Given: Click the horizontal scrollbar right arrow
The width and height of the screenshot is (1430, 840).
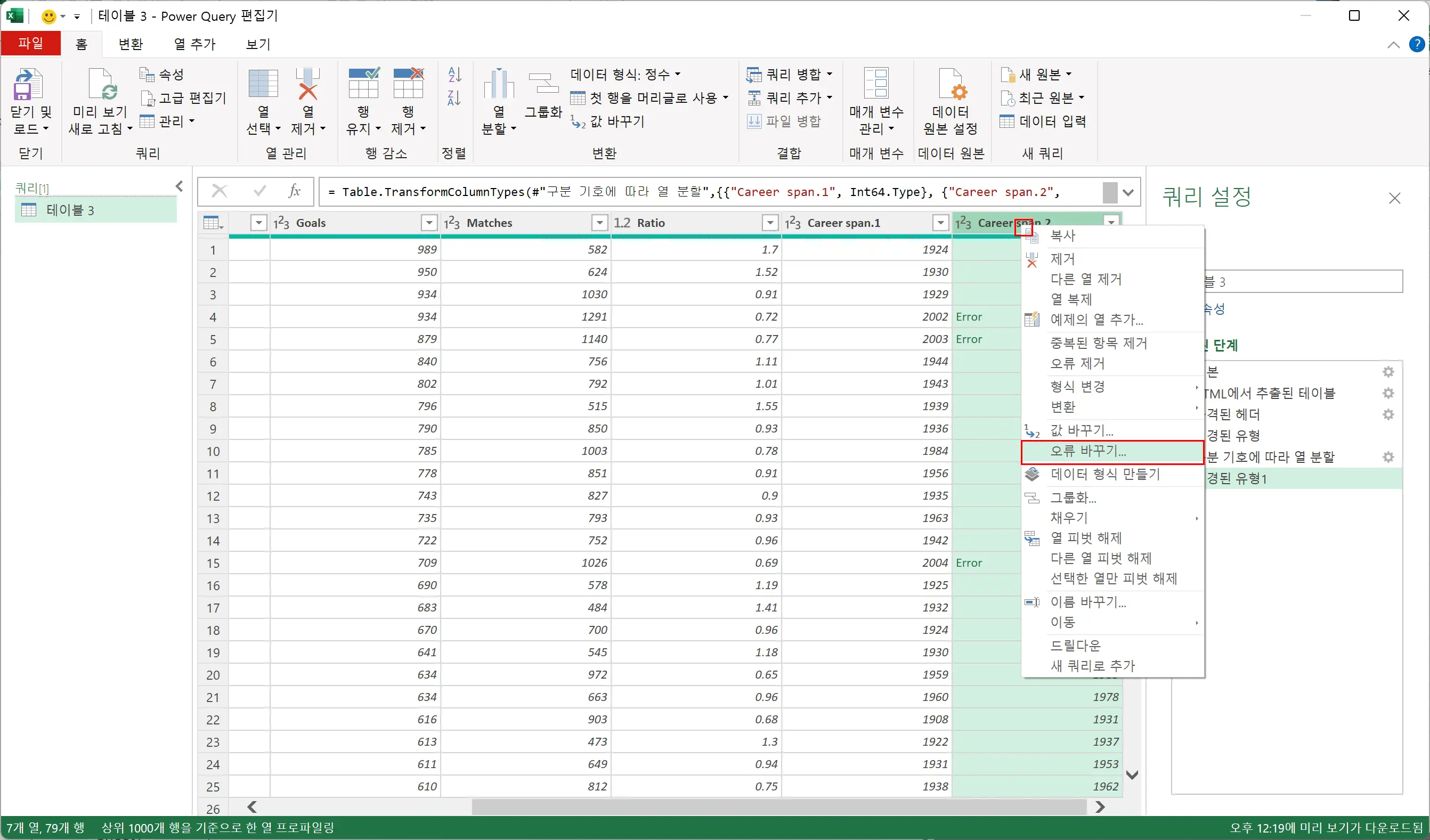Looking at the screenshot, I should click(x=1100, y=806).
